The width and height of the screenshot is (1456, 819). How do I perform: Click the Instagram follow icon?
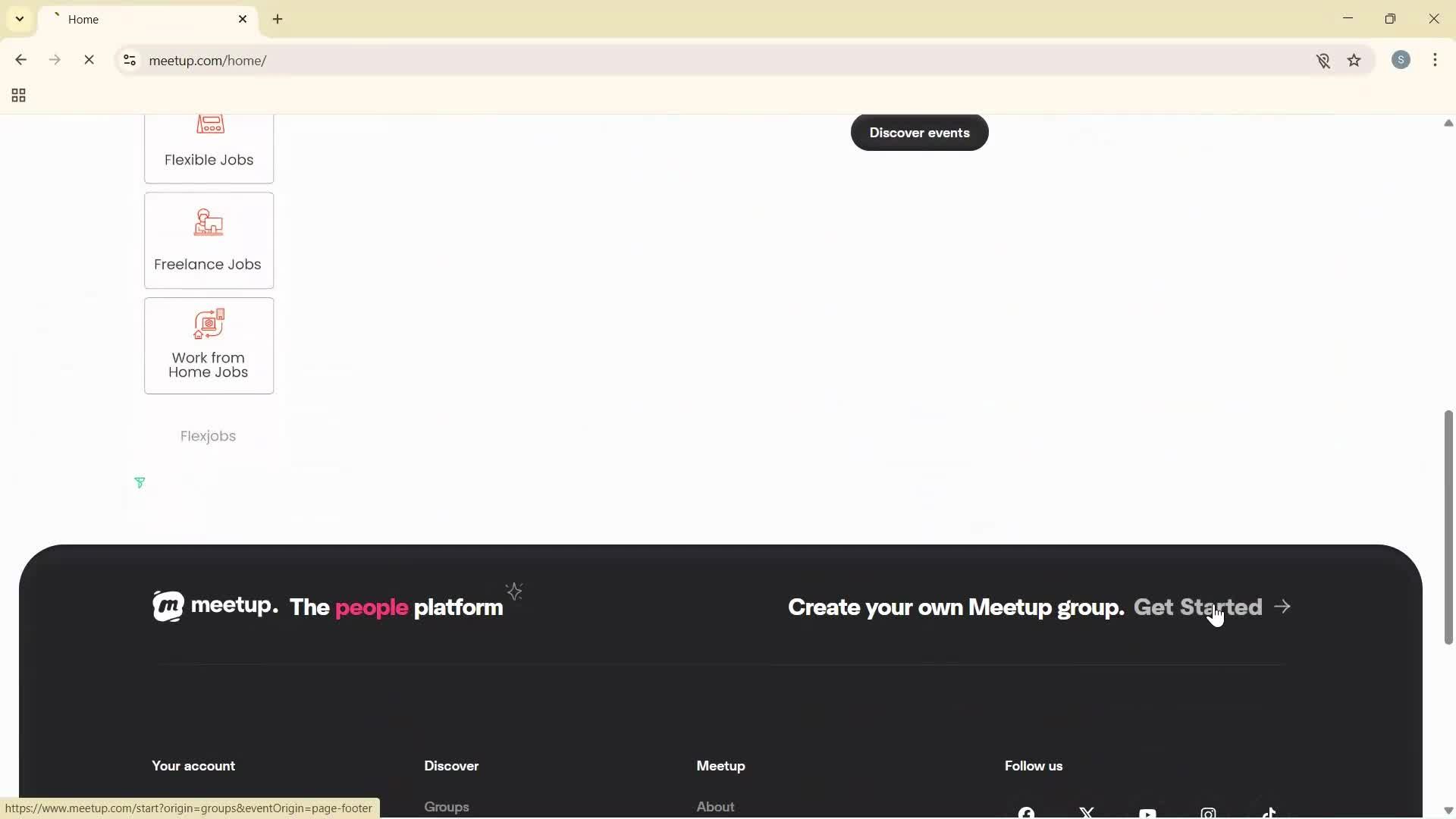click(1207, 813)
